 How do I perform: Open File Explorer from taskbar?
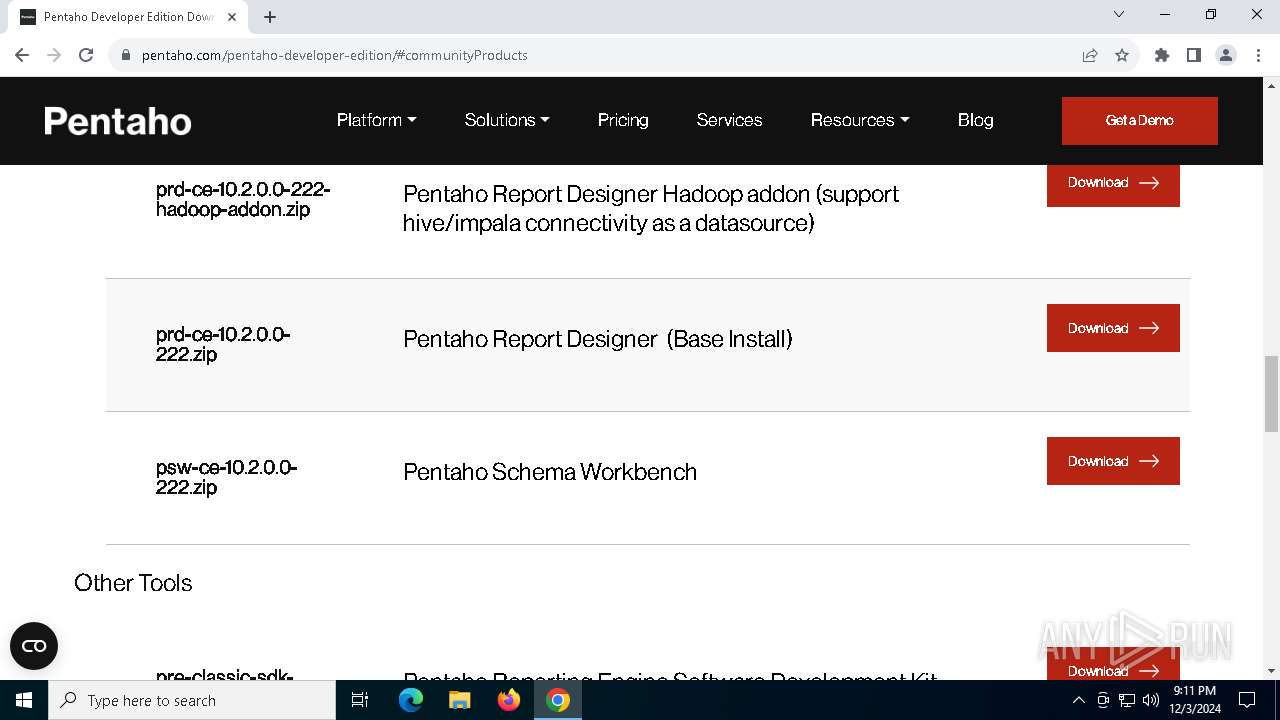tap(460, 700)
